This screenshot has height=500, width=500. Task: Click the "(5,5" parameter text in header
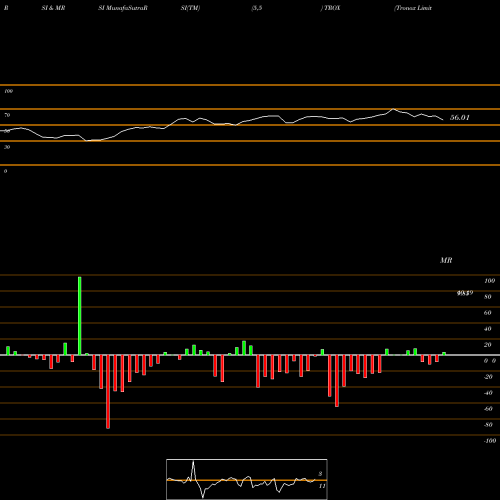pyautogui.click(x=257, y=8)
